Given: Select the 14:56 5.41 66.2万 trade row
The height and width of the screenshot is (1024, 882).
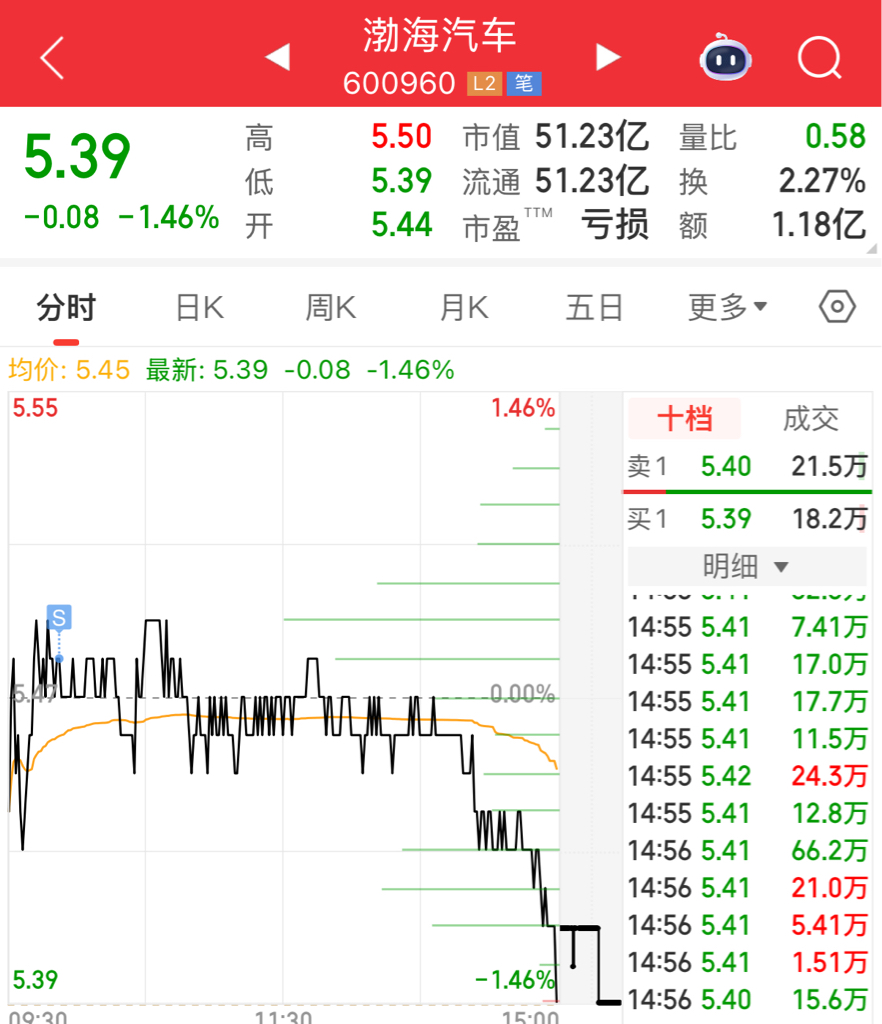Looking at the screenshot, I should (747, 851).
